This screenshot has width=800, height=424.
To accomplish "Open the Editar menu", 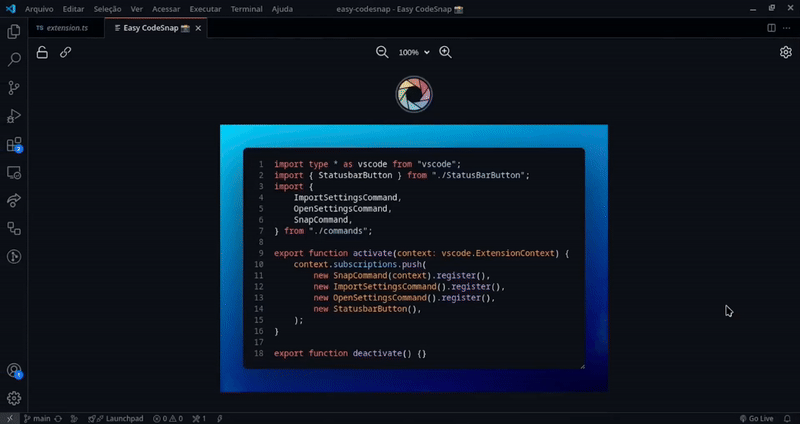I will [x=73, y=9].
